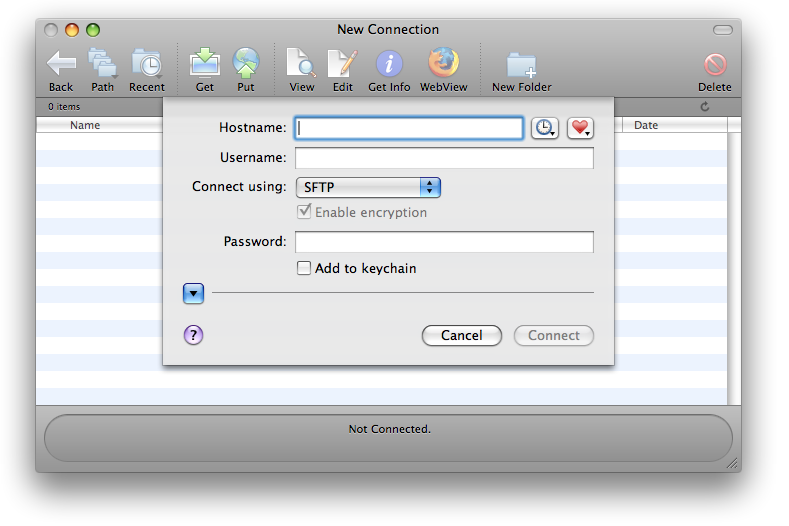Screen dimensions: 789x526
Task: Click the purple help question mark button
Action: (194, 335)
